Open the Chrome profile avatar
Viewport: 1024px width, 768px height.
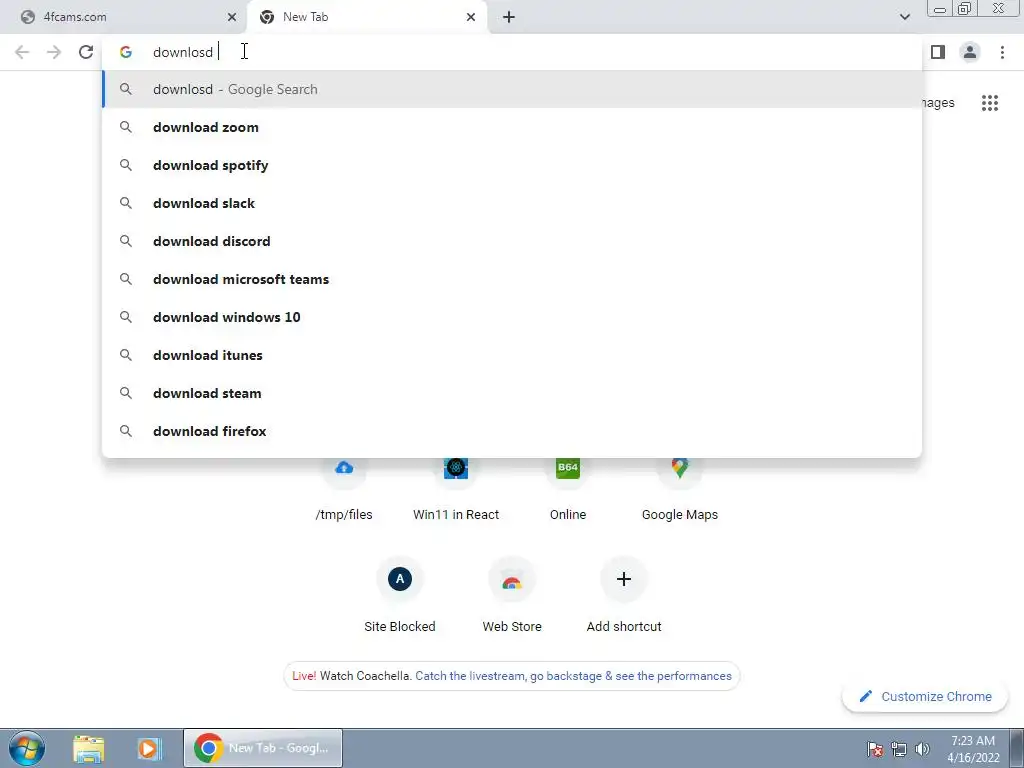tap(970, 52)
